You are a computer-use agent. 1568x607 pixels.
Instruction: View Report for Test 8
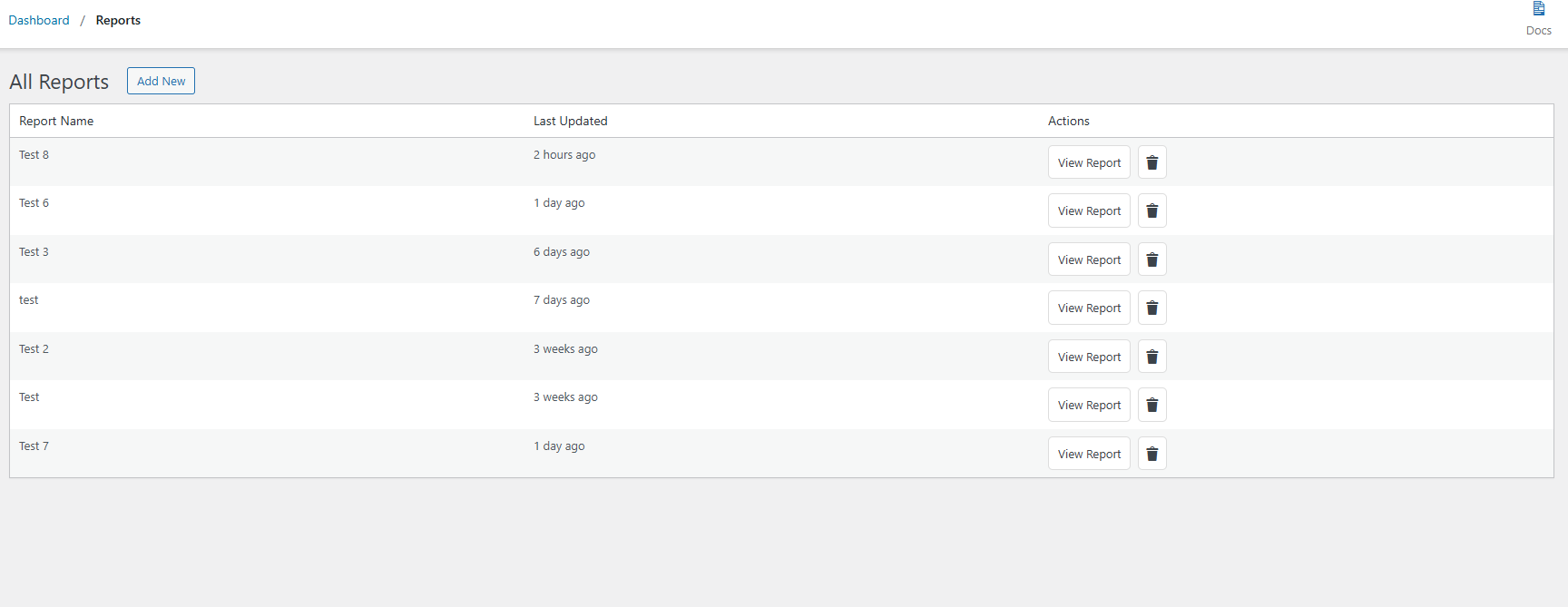click(1089, 162)
